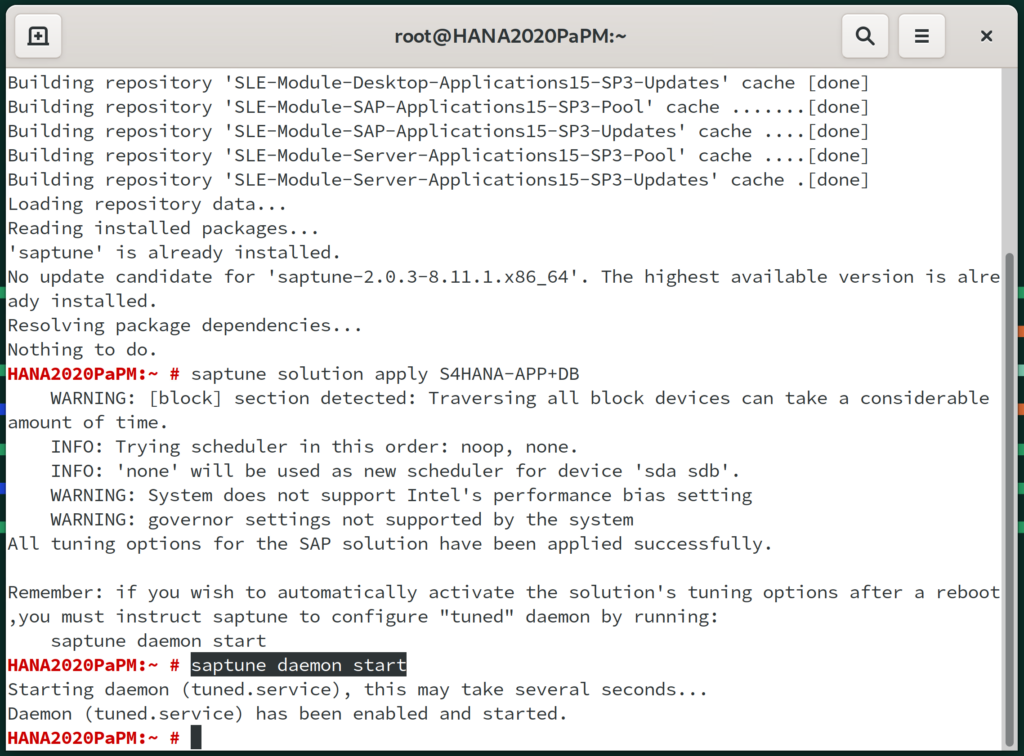The image size is (1024, 756).
Task: Click the highlighted saptune daemon start command
Action: click(x=298, y=665)
